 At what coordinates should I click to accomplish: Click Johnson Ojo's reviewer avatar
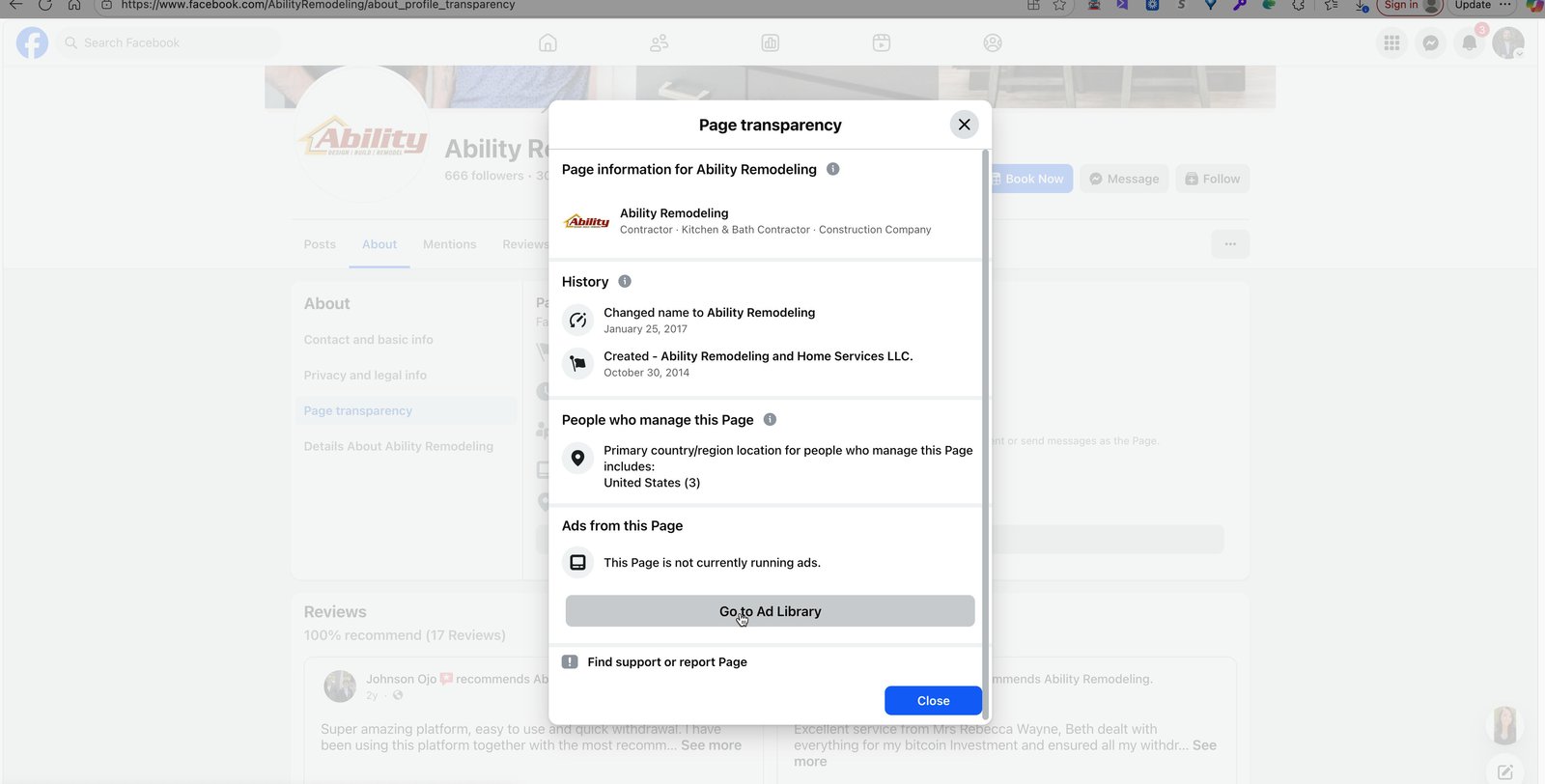340,686
